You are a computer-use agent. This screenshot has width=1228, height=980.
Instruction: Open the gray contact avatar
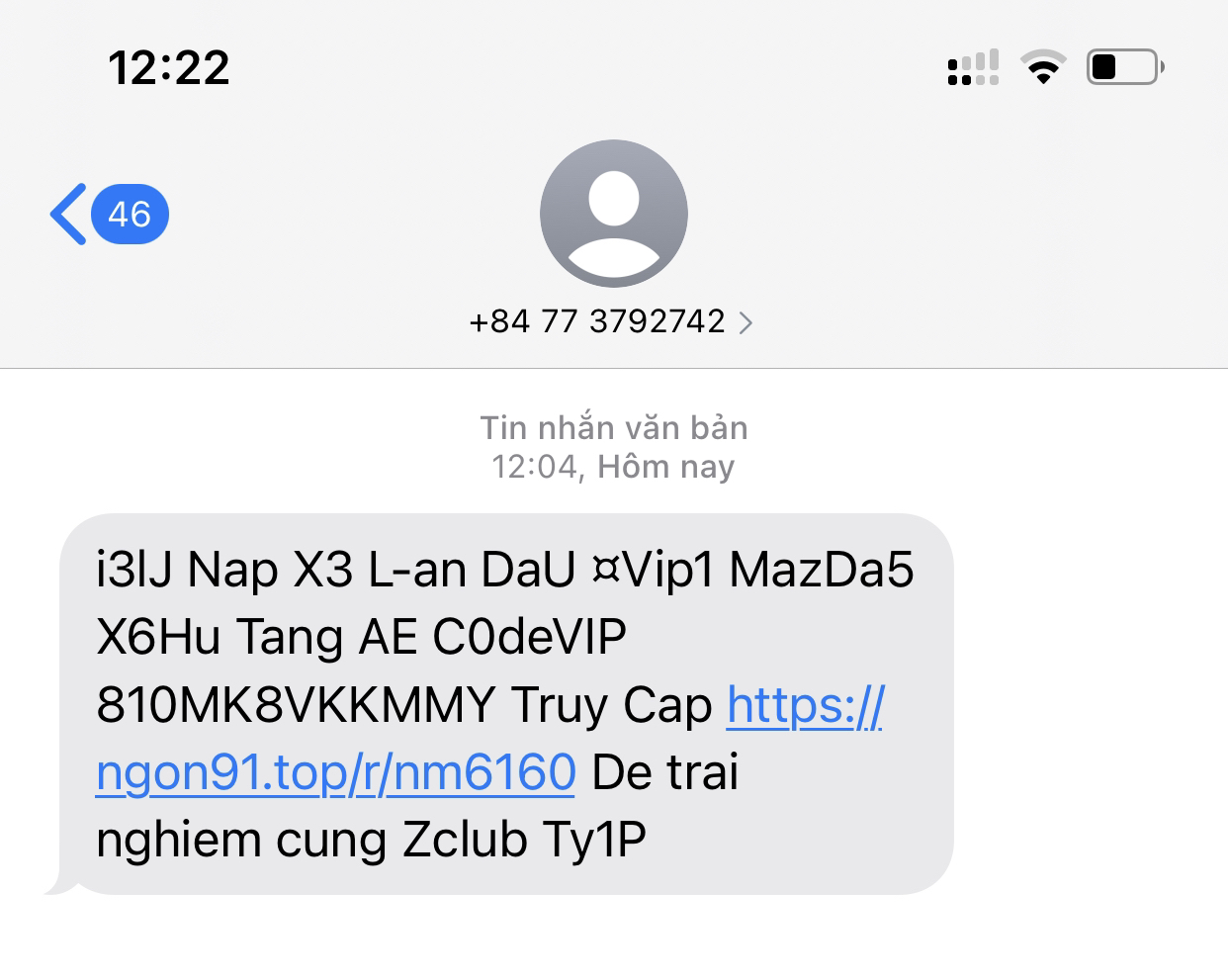pyautogui.click(x=614, y=214)
